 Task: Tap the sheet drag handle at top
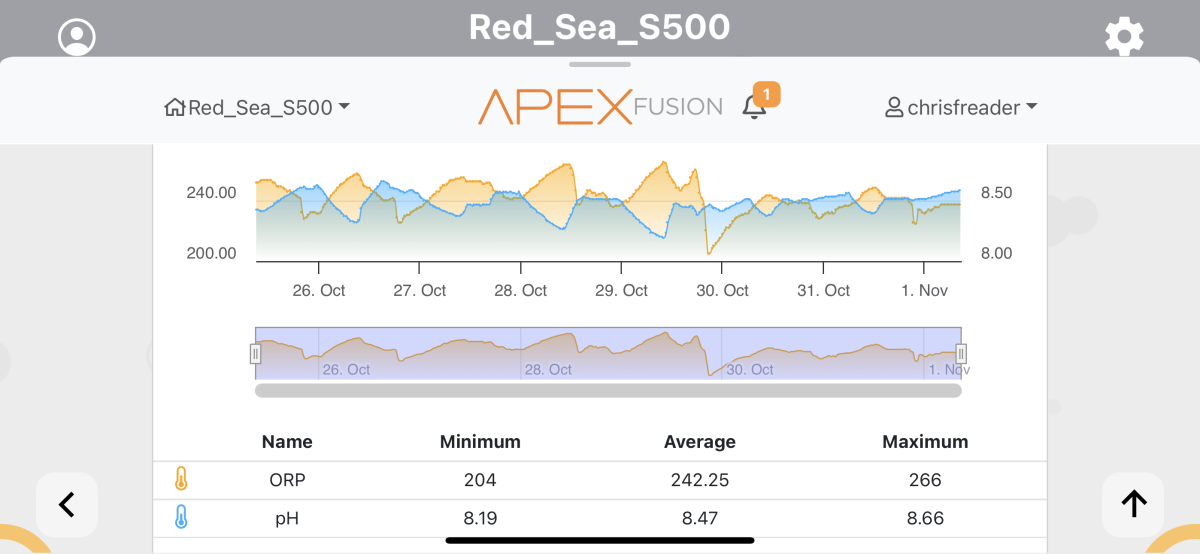(600, 64)
